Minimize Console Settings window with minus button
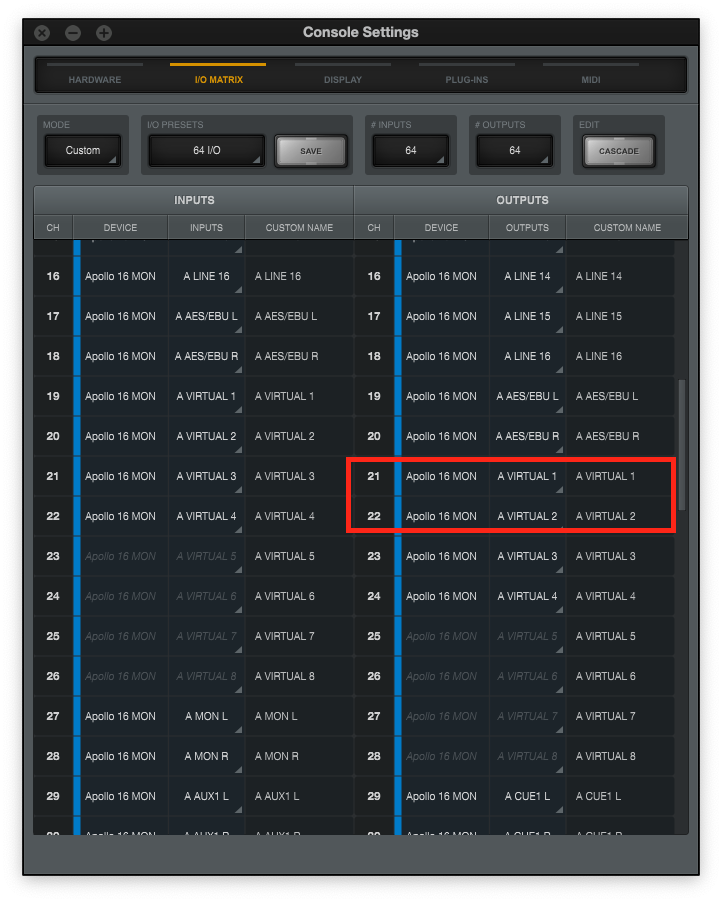The height and width of the screenshot is (902, 722). coord(73,33)
